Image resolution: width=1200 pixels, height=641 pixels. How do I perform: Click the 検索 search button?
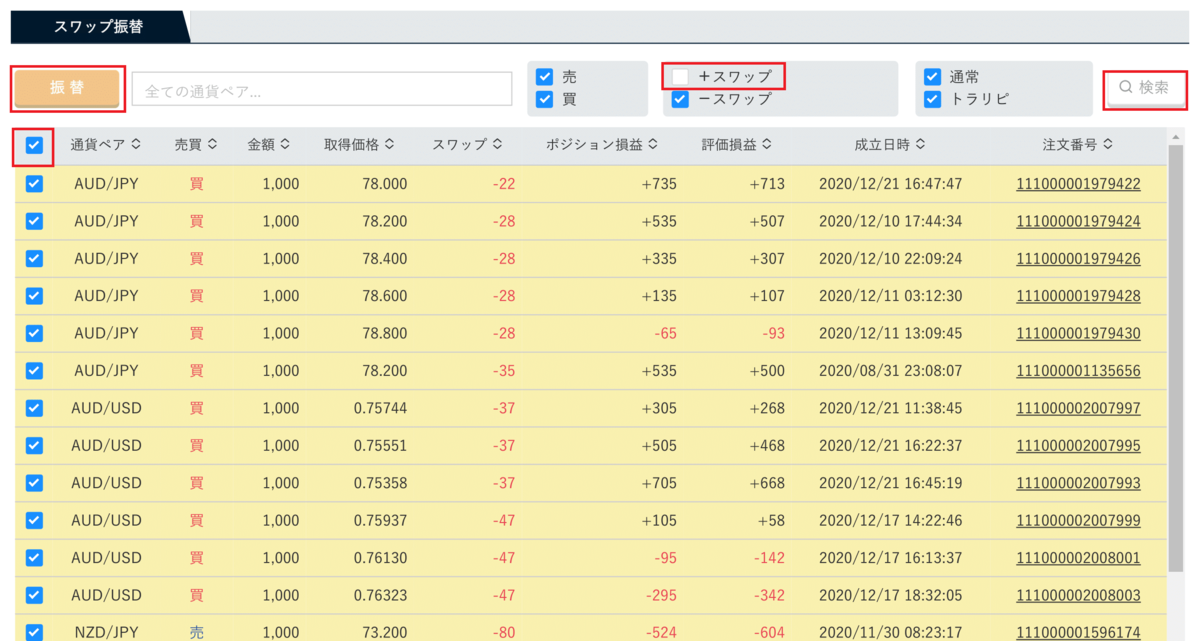tap(1145, 88)
